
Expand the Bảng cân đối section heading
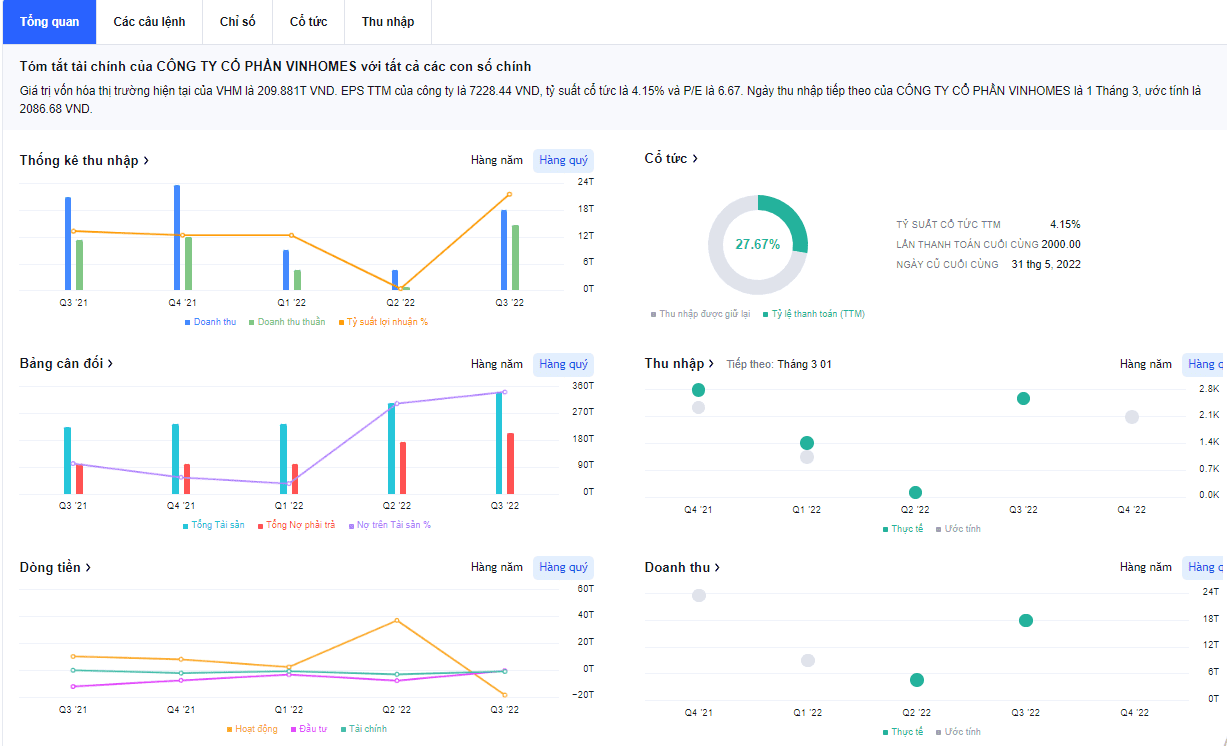coord(67,363)
